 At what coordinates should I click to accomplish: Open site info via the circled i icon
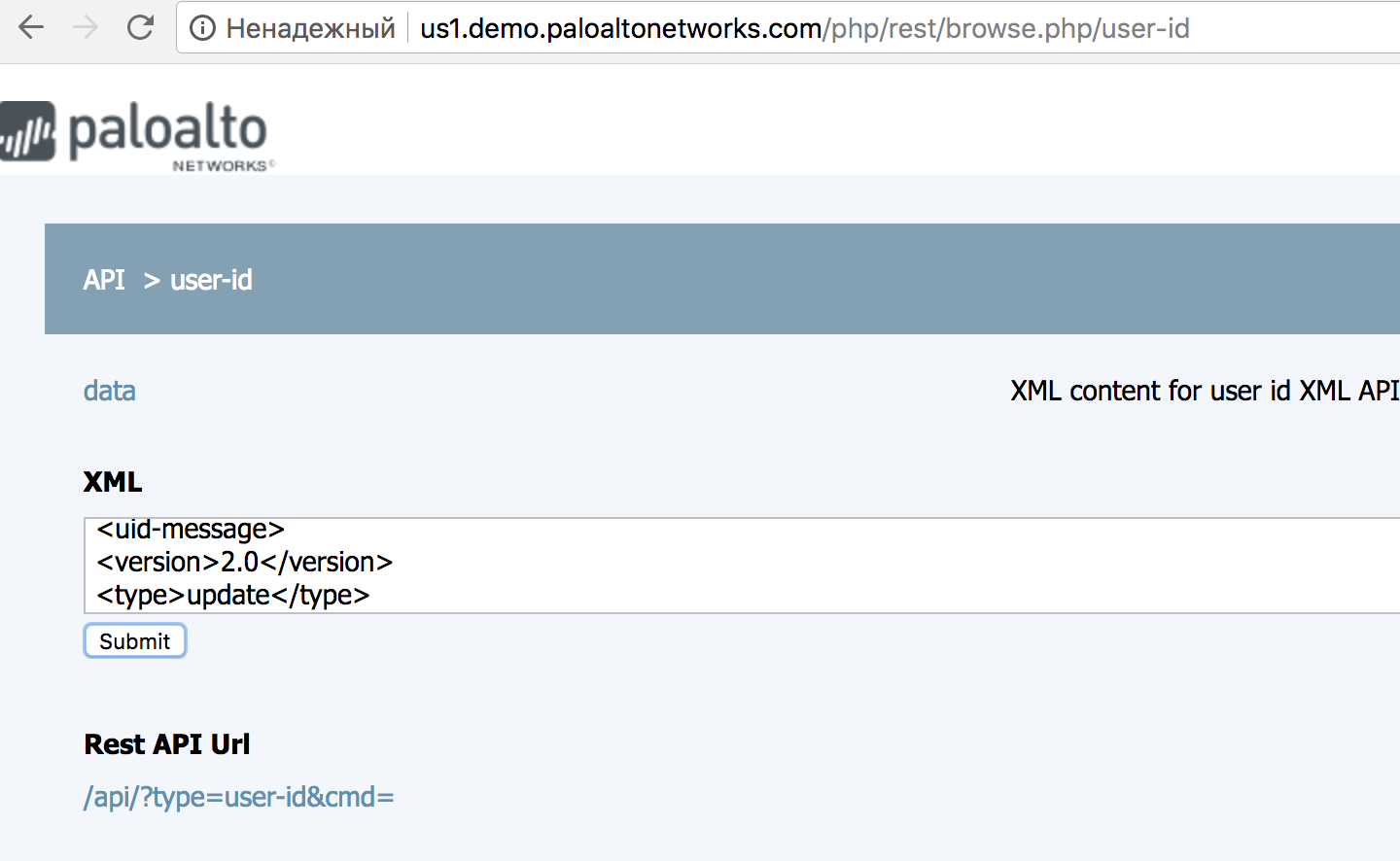tap(202, 28)
